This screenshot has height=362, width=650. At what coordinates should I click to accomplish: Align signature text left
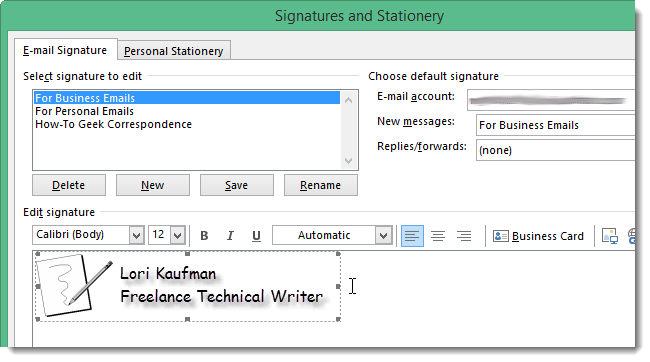412,236
